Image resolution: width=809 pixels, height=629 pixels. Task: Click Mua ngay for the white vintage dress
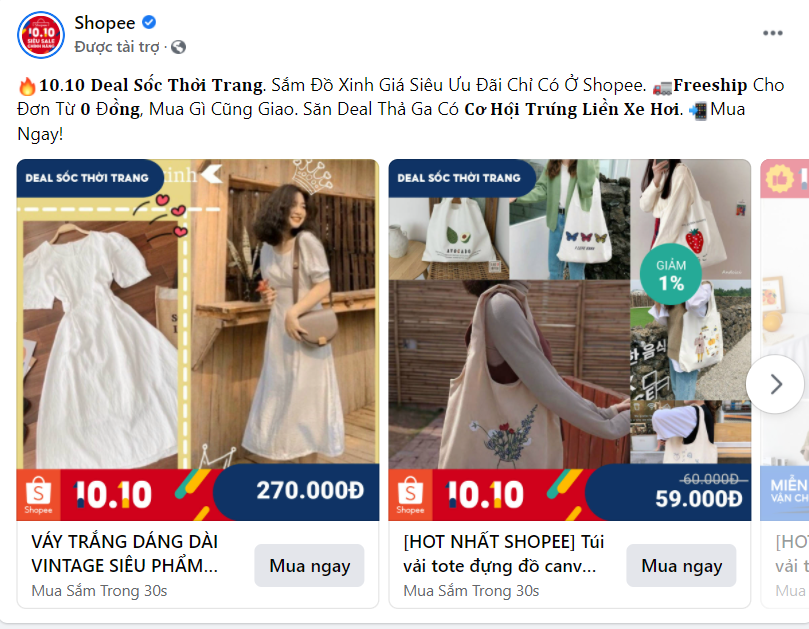pyautogui.click(x=310, y=566)
